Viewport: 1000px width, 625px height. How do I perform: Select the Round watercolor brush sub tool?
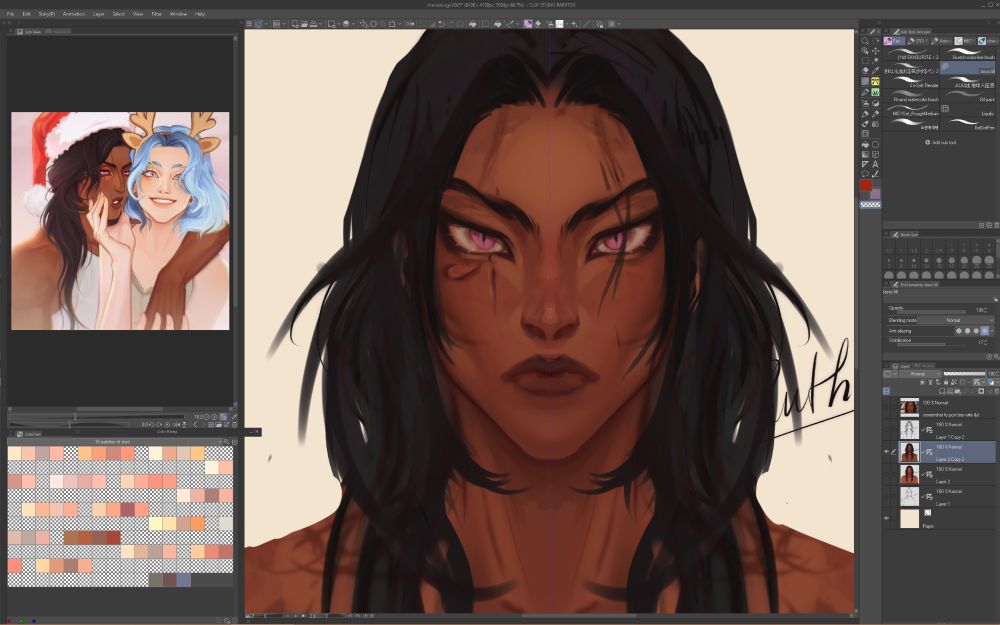coord(912,94)
